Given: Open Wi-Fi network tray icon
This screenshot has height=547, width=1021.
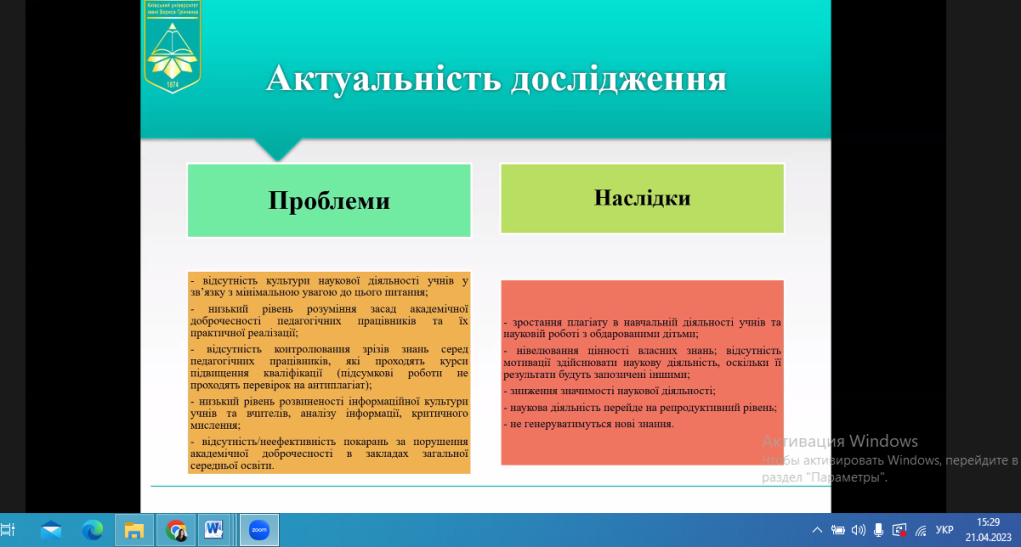Looking at the screenshot, I should click(x=921, y=531).
